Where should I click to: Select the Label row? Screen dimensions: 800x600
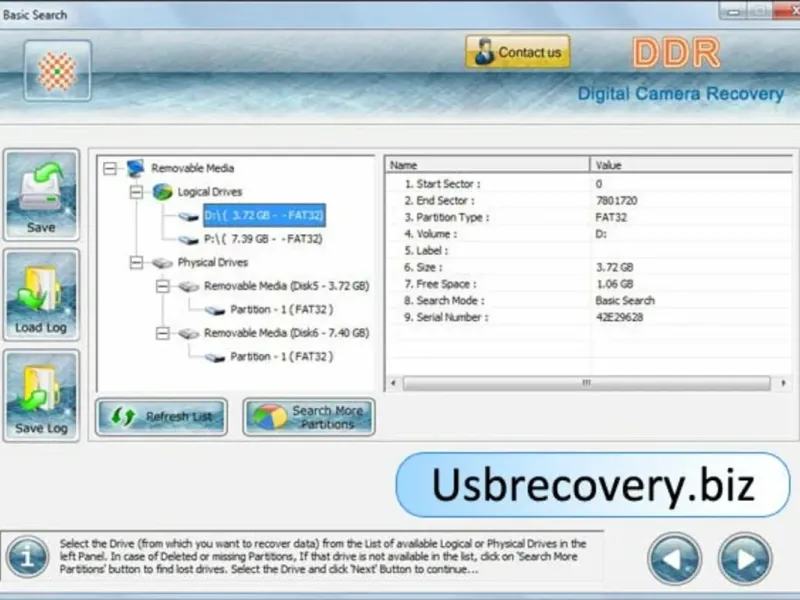tap(589, 251)
